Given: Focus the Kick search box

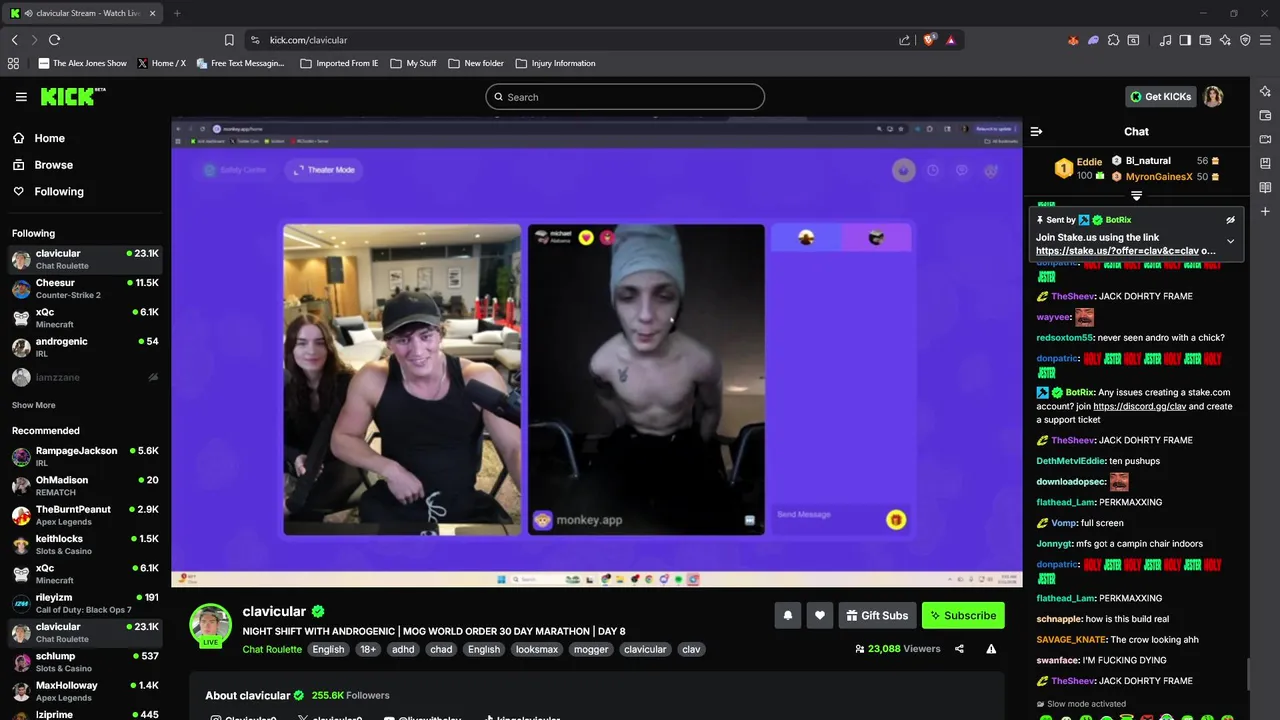Looking at the screenshot, I should tap(625, 97).
